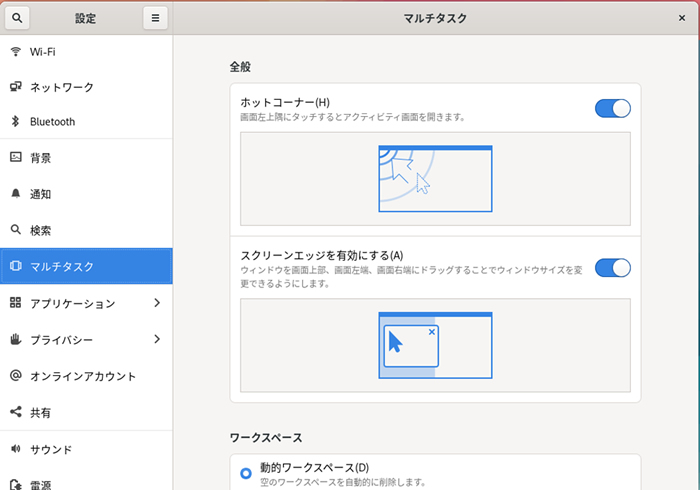Open the 検索 settings panel
Image resolution: width=700 pixels, height=490 pixels.
(40, 230)
